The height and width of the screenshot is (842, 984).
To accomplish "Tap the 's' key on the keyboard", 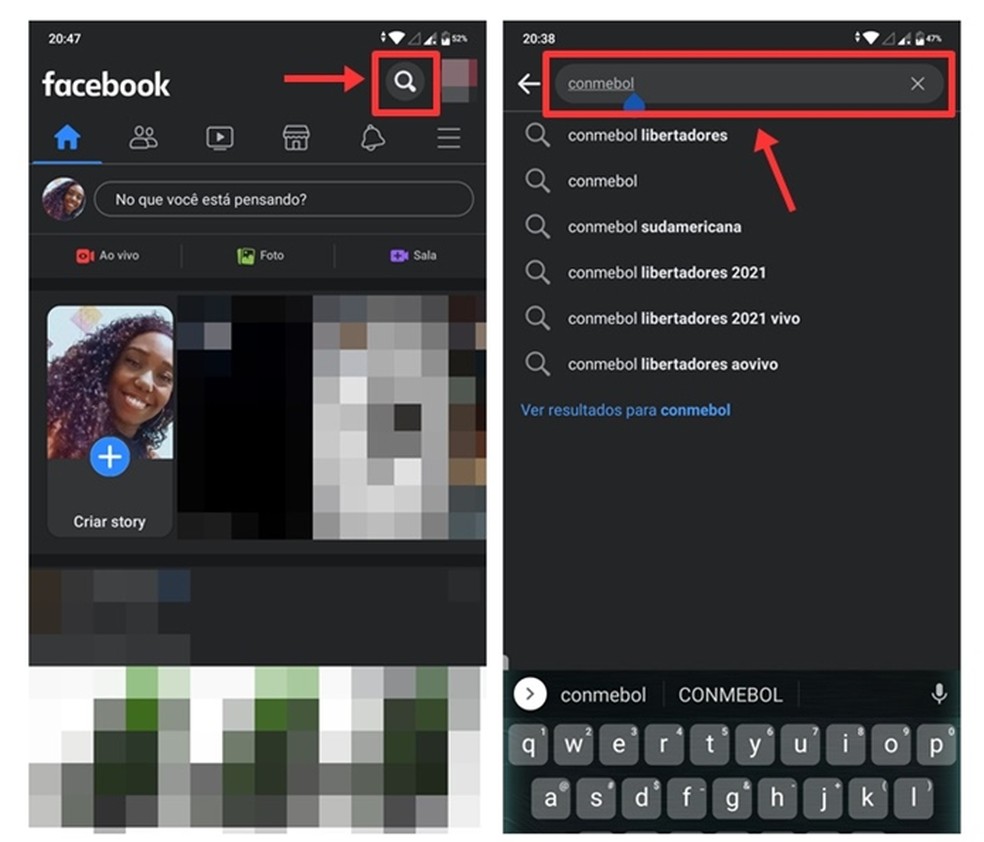I will click(x=596, y=798).
